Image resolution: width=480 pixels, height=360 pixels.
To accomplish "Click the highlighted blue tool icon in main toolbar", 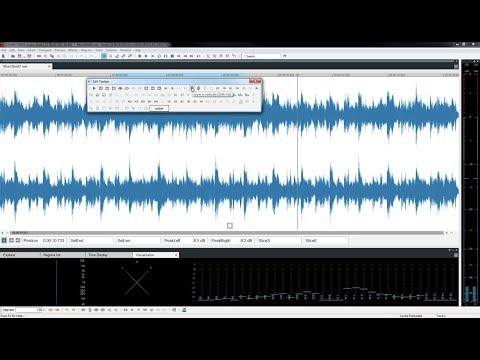I will pyautogui.click(x=104, y=56).
